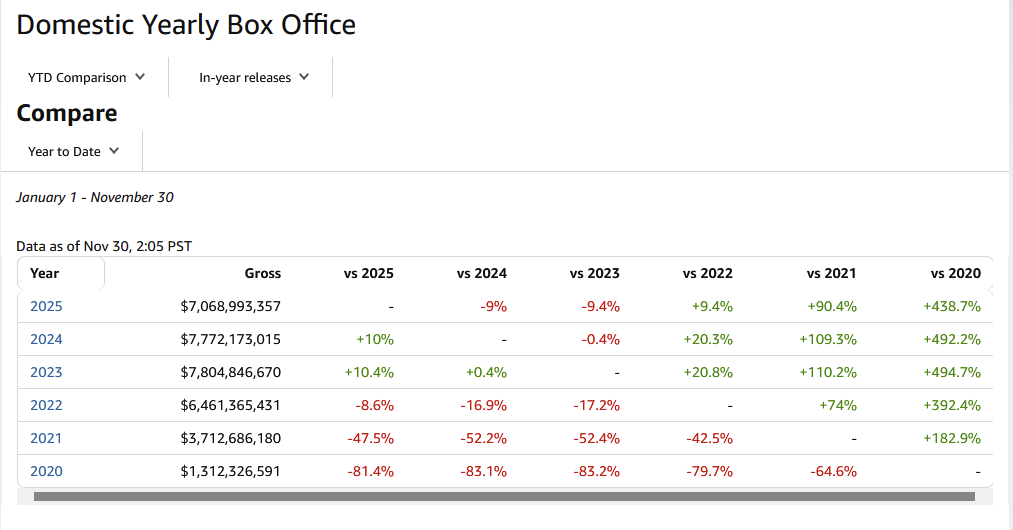The width and height of the screenshot is (1013, 530).
Task: Click the horizontal scrollbar under the table
Action: click(x=504, y=496)
